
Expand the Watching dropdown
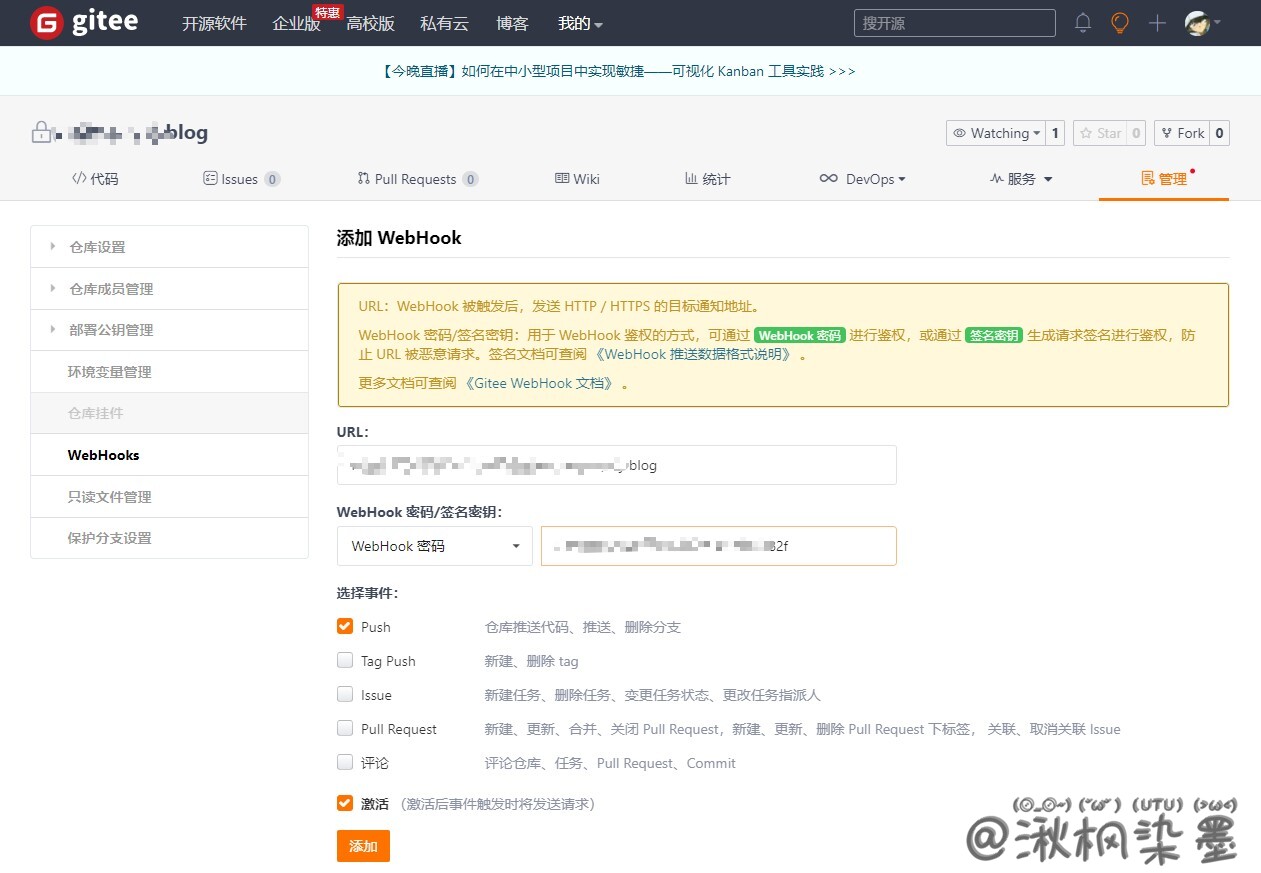995,133
